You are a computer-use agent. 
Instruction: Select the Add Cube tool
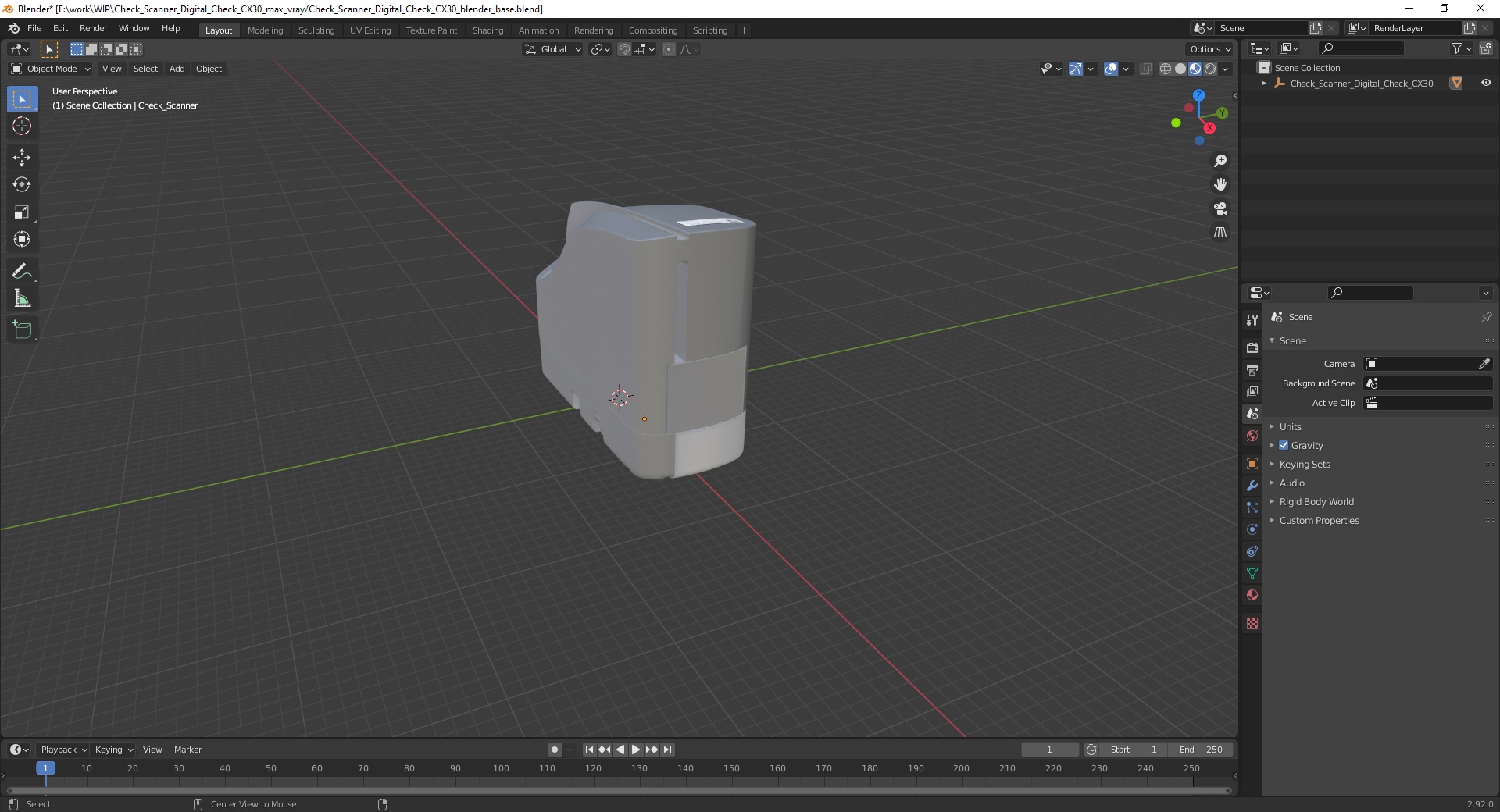pyautogui.click(x=22, y=329)
